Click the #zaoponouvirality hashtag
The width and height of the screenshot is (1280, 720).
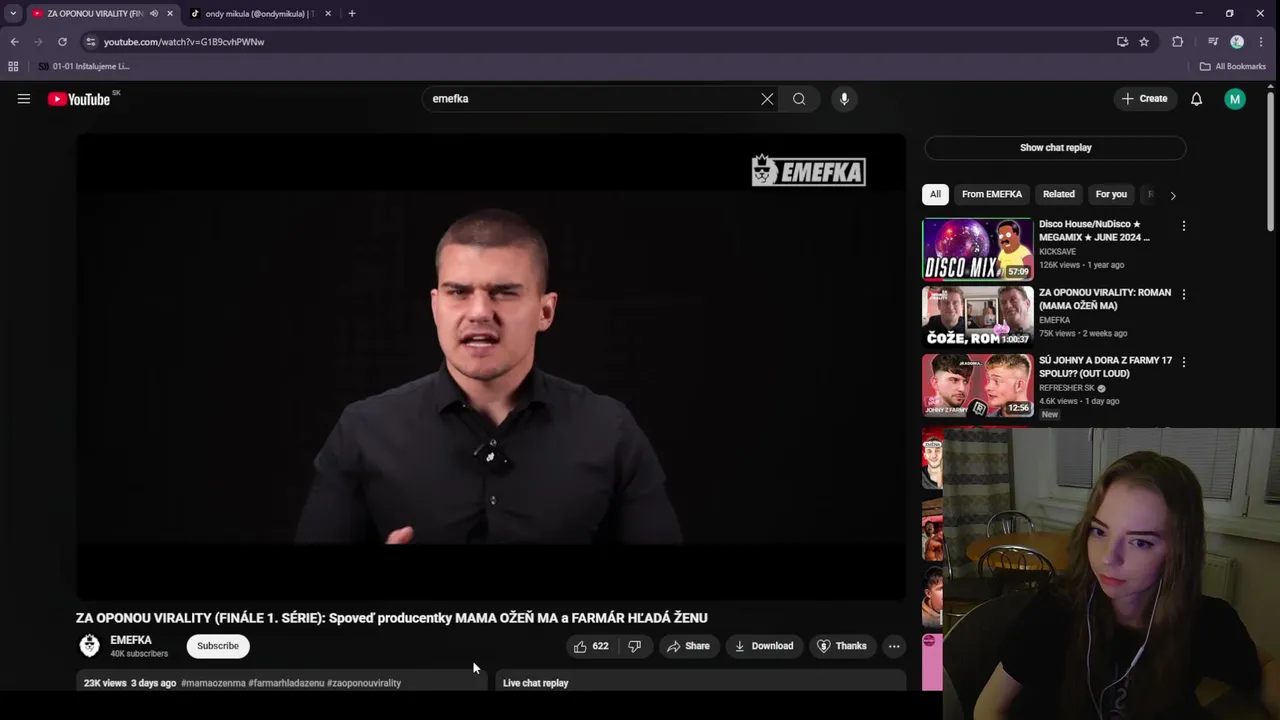coord(364,683)
